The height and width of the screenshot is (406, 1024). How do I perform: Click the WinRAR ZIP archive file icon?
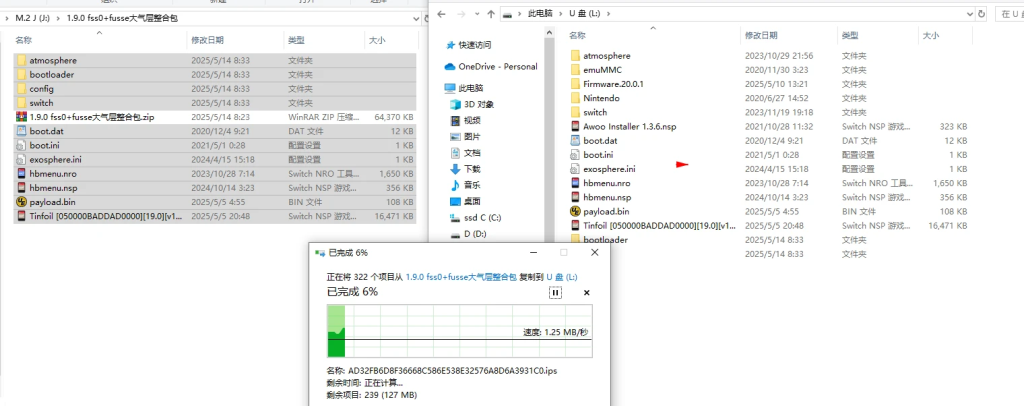pyautogui.click(x=22, y=117)
